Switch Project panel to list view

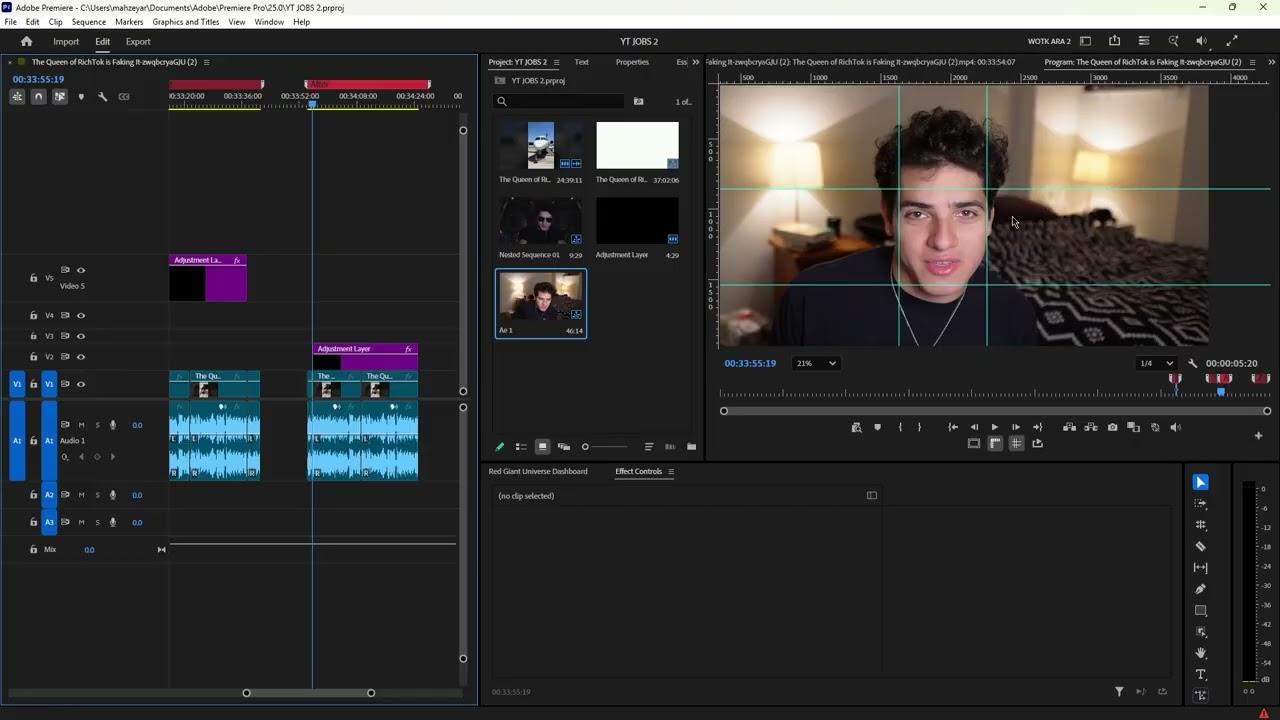click(x=521, y=447)
